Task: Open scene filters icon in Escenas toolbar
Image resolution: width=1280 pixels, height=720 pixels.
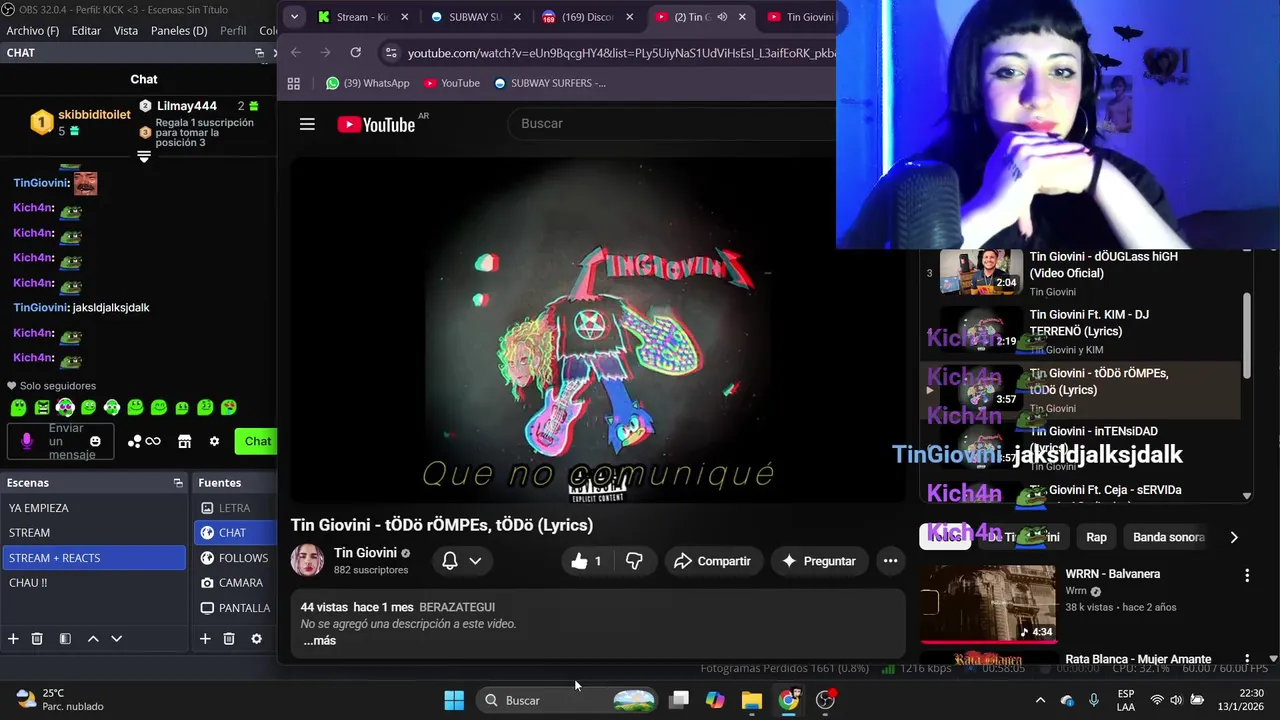Action: pyautogui.click(x=65, y=639)
